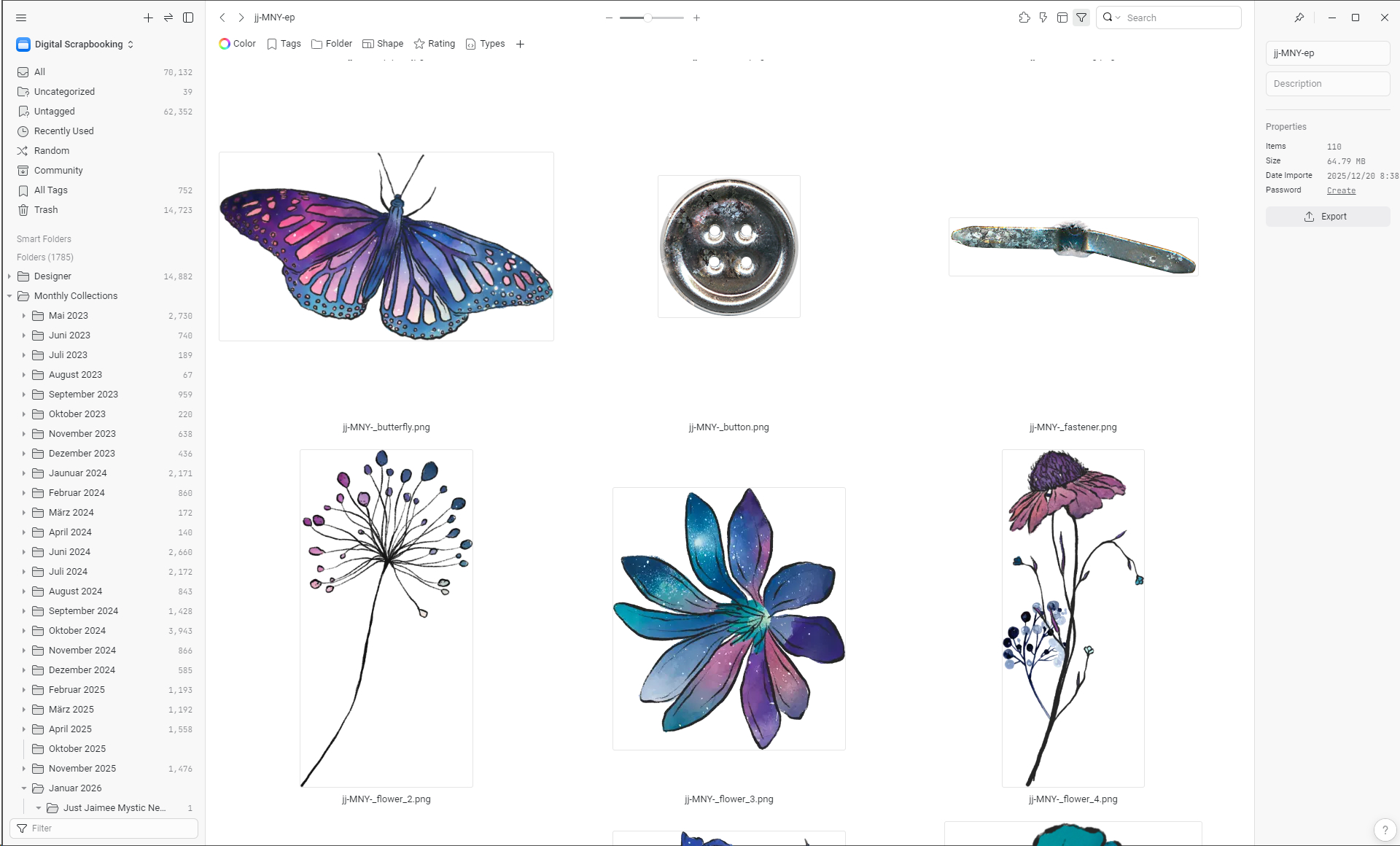Screen dimensions: 1400x846
Task: Collapse the Monthly Collections folder
Action: [x=9, y=296]
